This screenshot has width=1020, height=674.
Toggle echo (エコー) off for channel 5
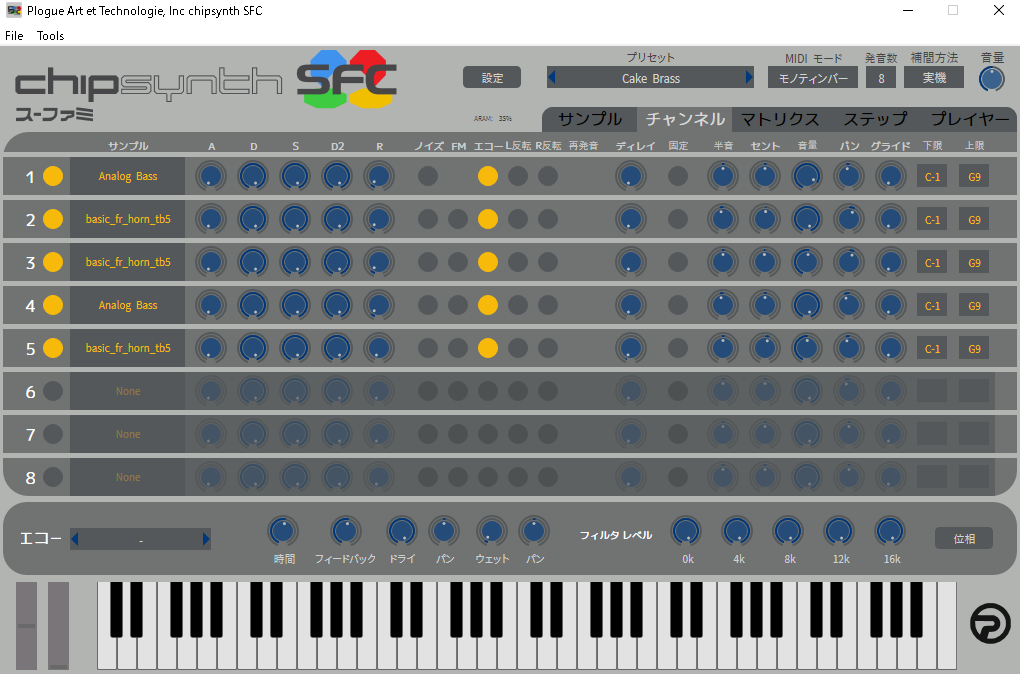[x=488, y=348]
